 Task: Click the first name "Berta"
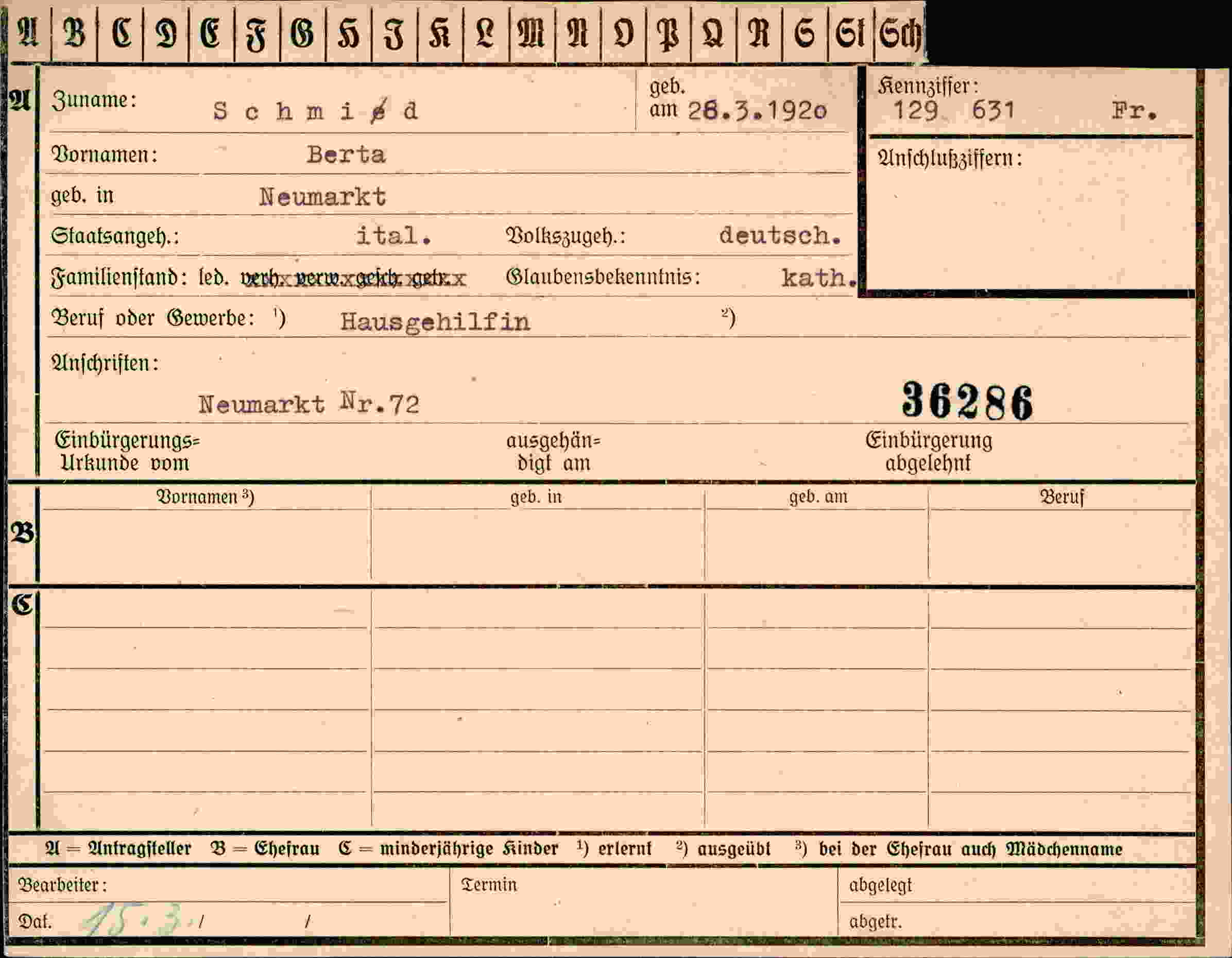tap(346, 155)
